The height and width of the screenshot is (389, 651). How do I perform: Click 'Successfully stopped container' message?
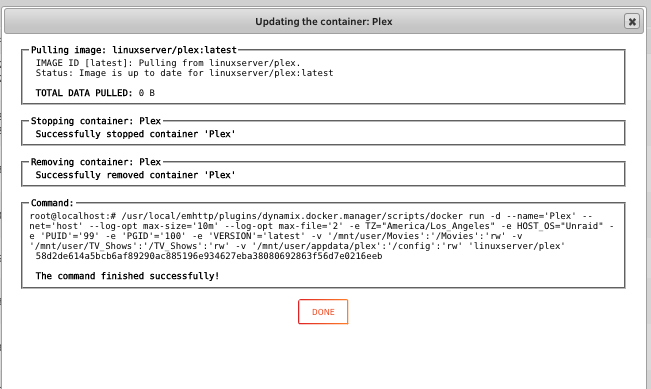click(x=135, y=134)
